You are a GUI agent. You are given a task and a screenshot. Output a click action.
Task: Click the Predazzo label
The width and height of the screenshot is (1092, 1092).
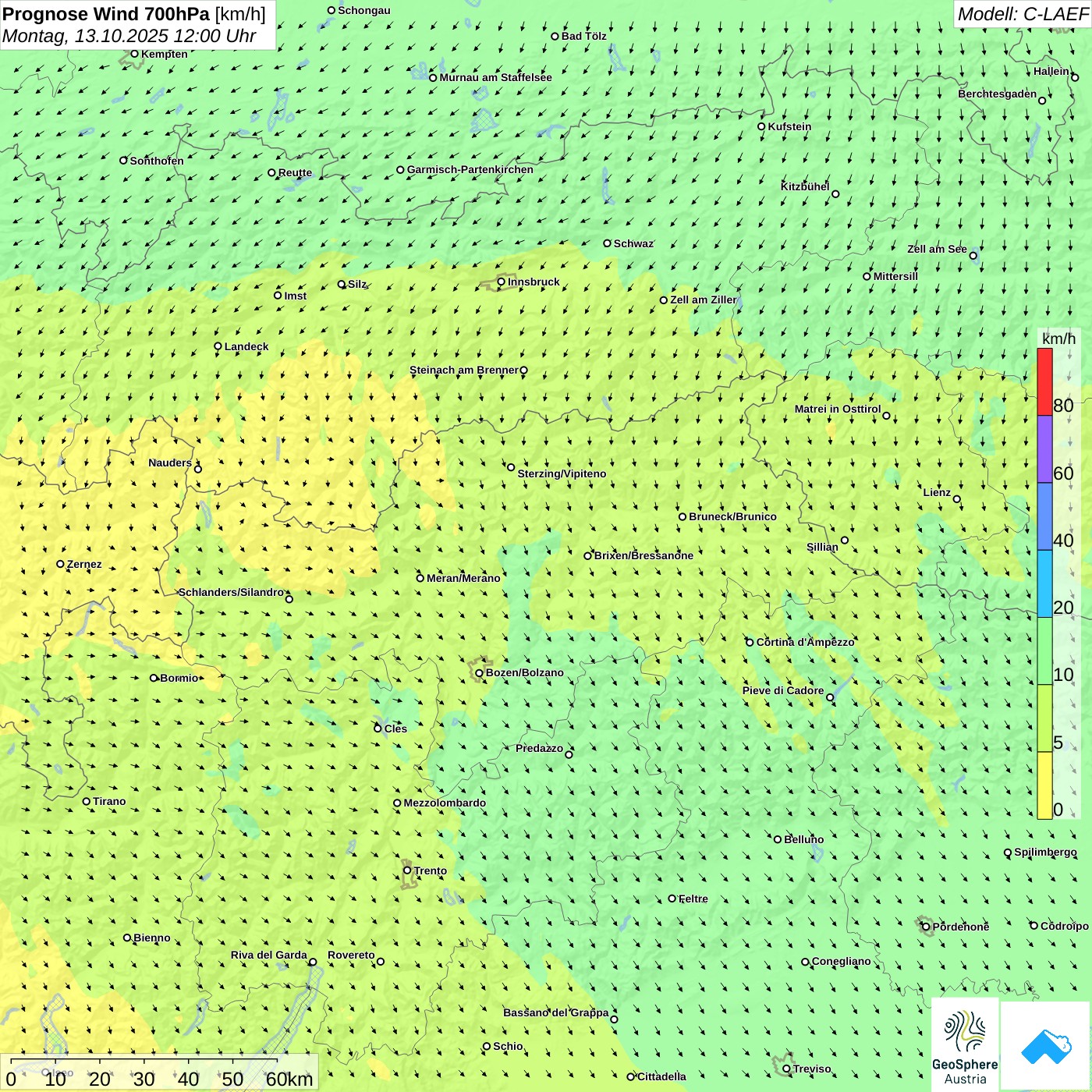540,748
